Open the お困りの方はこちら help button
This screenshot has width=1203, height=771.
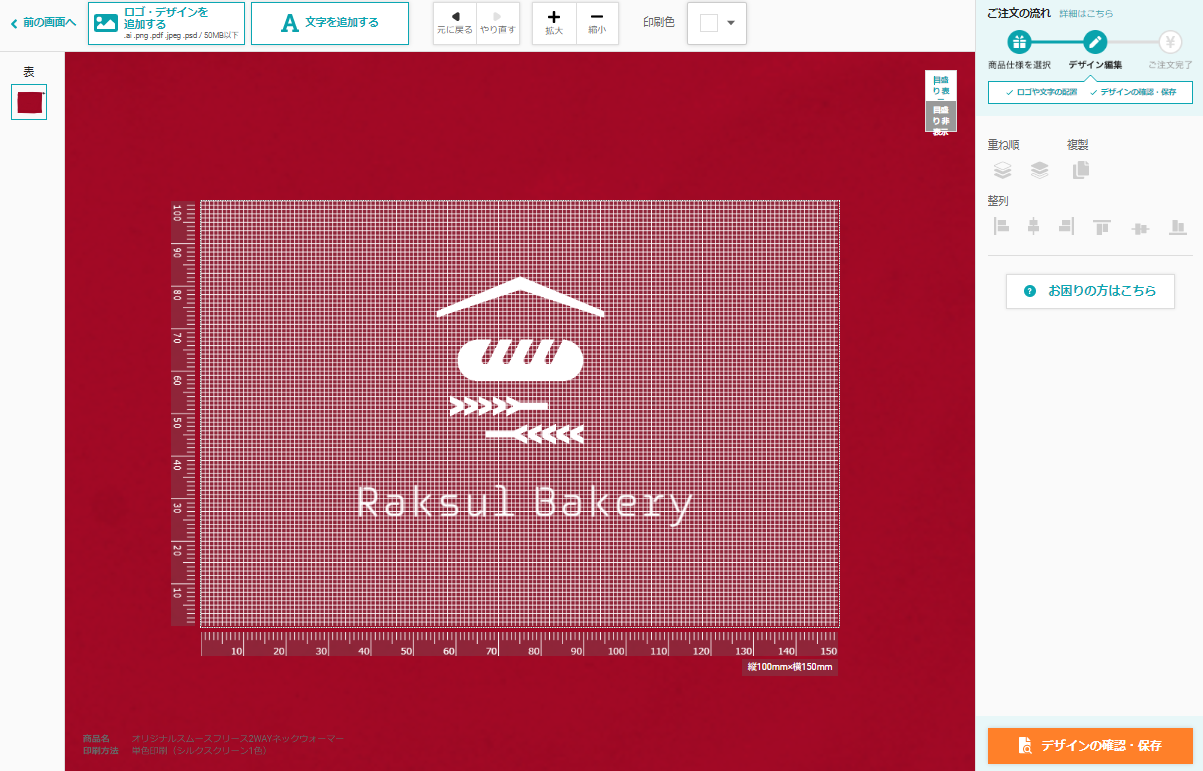1090,291
